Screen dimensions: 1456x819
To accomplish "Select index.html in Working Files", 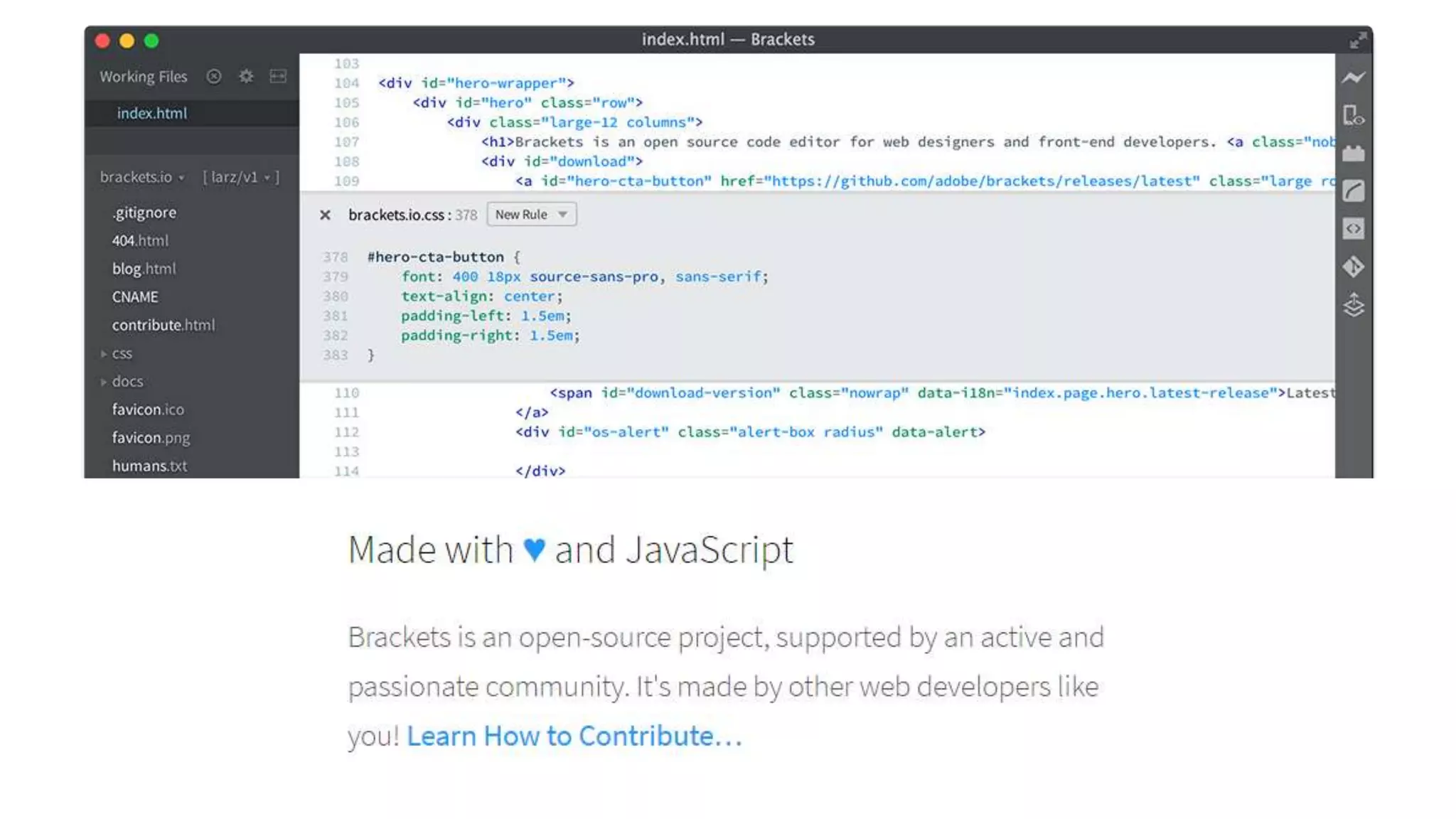I will [x=152, y=113].
